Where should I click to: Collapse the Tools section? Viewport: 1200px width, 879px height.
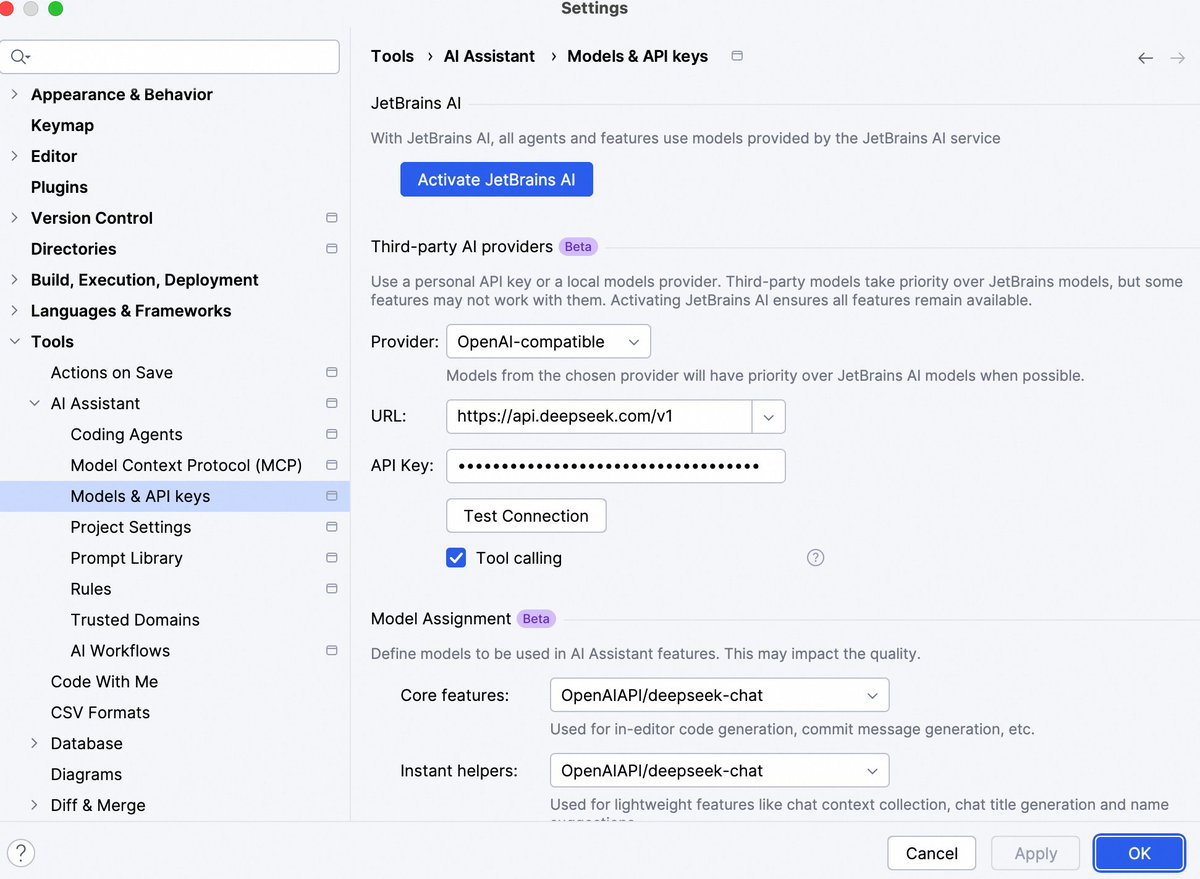pos(14,342)
